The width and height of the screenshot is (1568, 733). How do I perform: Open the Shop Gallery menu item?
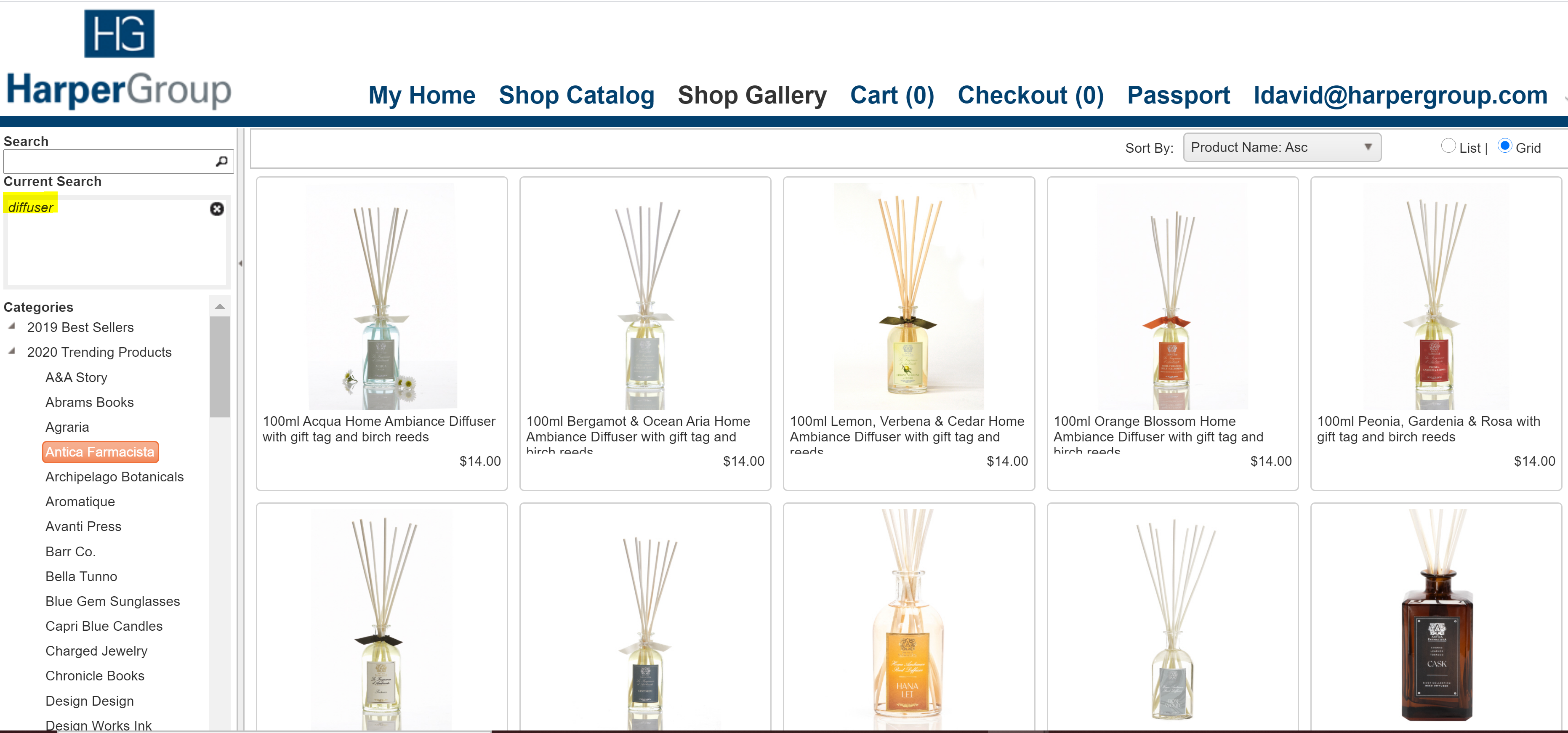coord(752,96)
